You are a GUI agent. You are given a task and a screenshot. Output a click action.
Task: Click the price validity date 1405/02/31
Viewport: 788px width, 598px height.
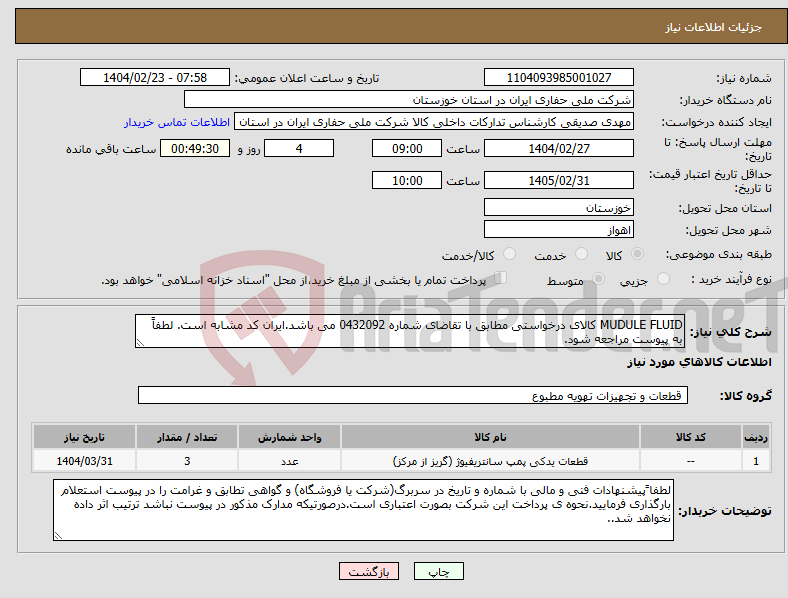[558, 180]
